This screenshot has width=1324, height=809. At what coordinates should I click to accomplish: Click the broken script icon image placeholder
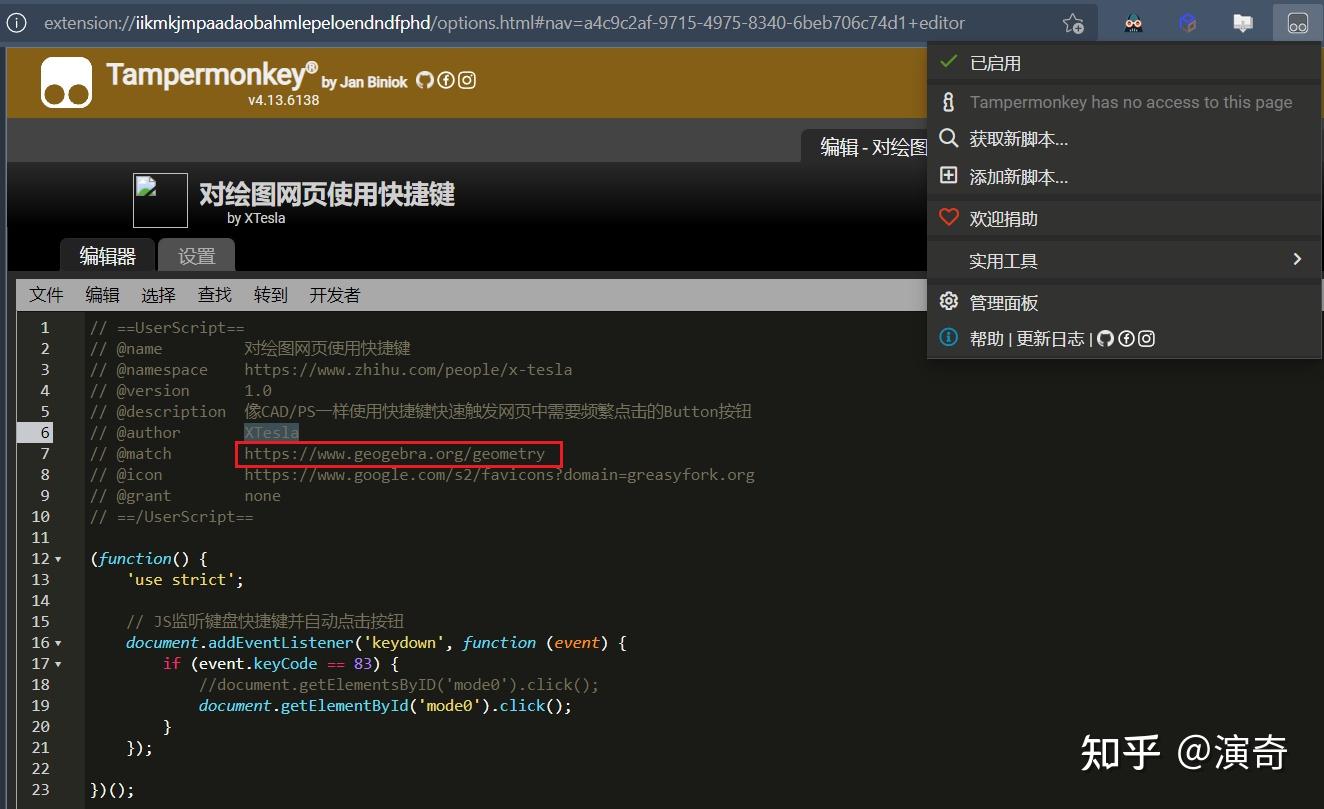160,200
